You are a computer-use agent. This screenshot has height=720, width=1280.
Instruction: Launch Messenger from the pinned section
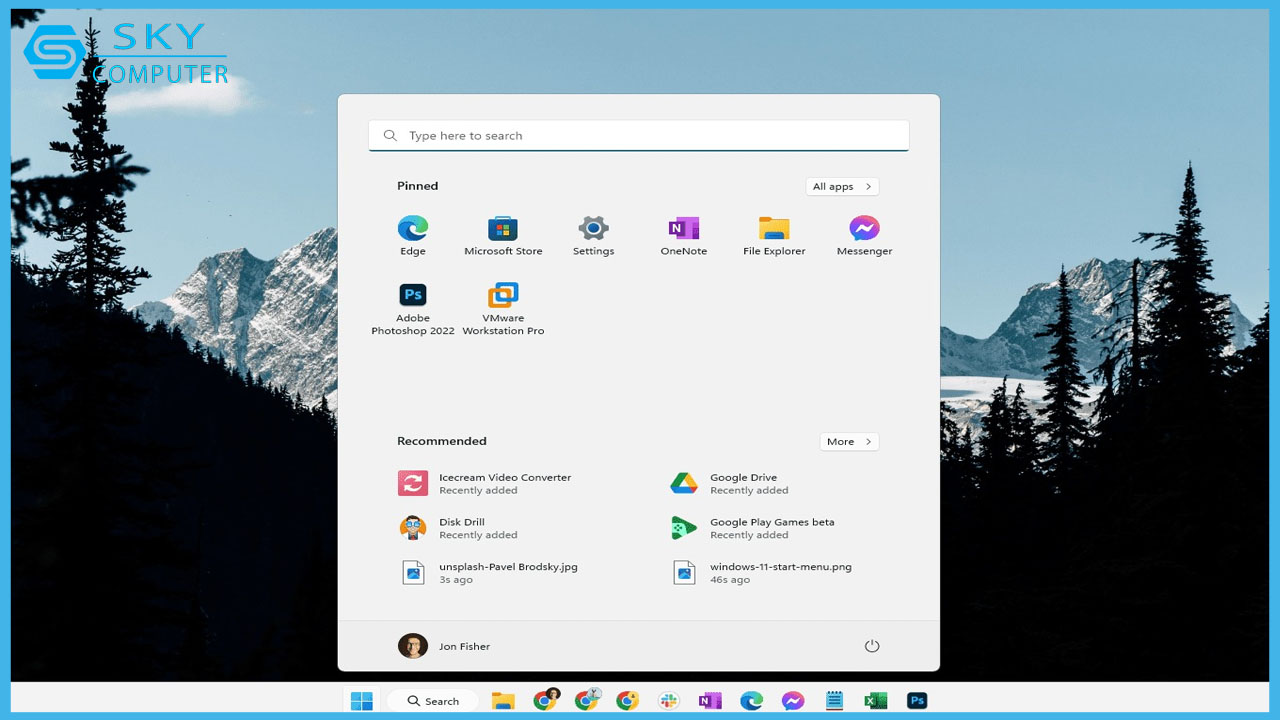[x=864, y=230]
